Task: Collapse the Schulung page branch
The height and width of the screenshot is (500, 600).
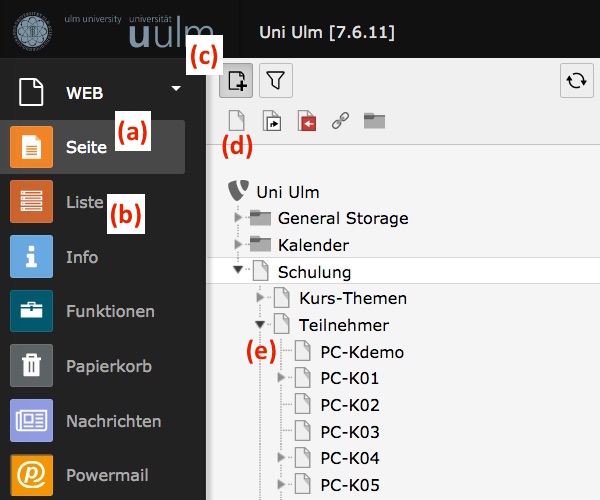Action: (237, 270)
